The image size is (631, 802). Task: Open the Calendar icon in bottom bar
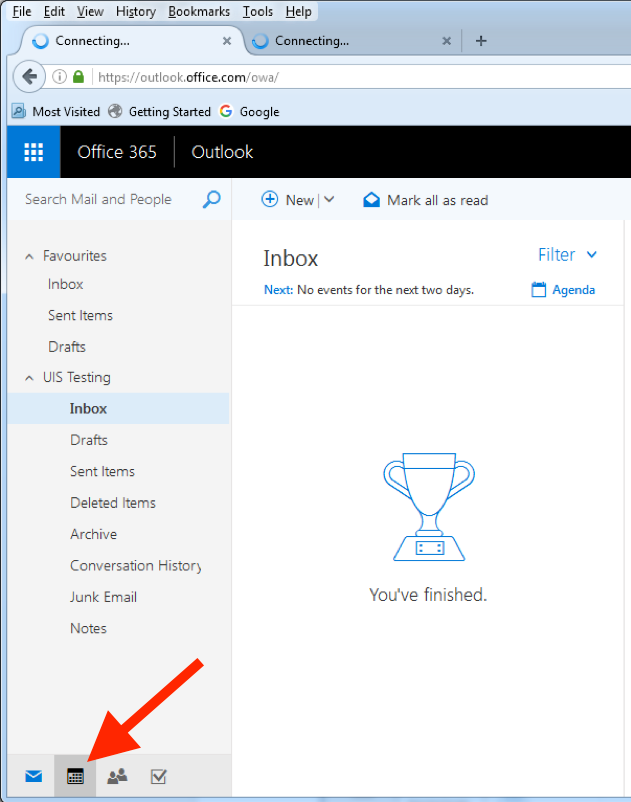(75, 776)
